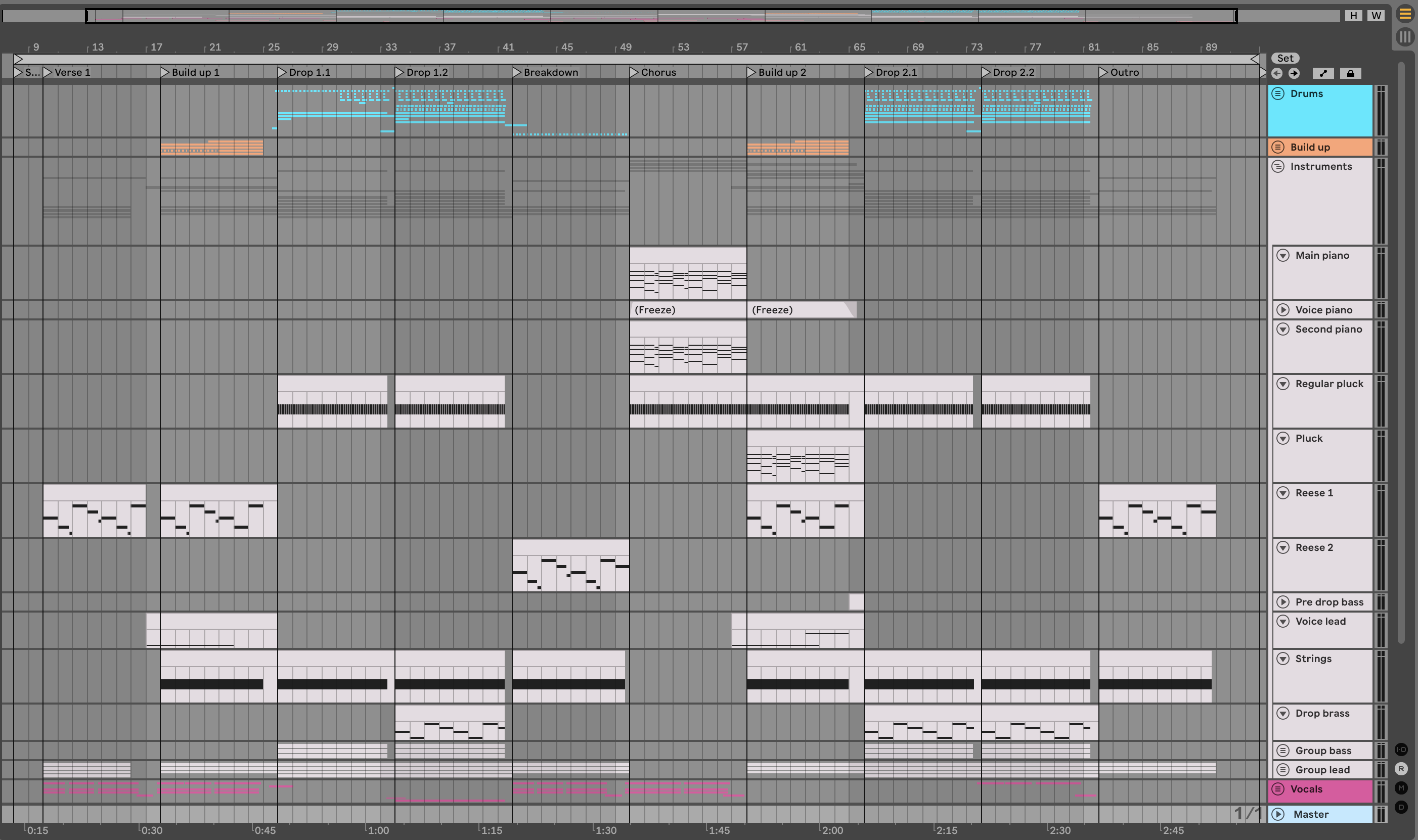
Task: Click the previous locator arrow
Action: coord(1277,73)
